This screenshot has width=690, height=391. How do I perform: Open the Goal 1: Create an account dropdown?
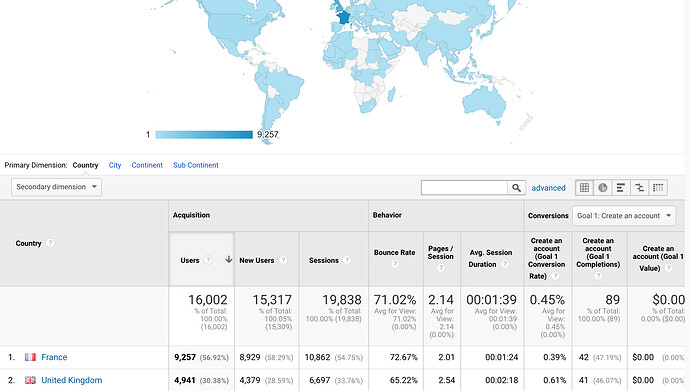624,216
